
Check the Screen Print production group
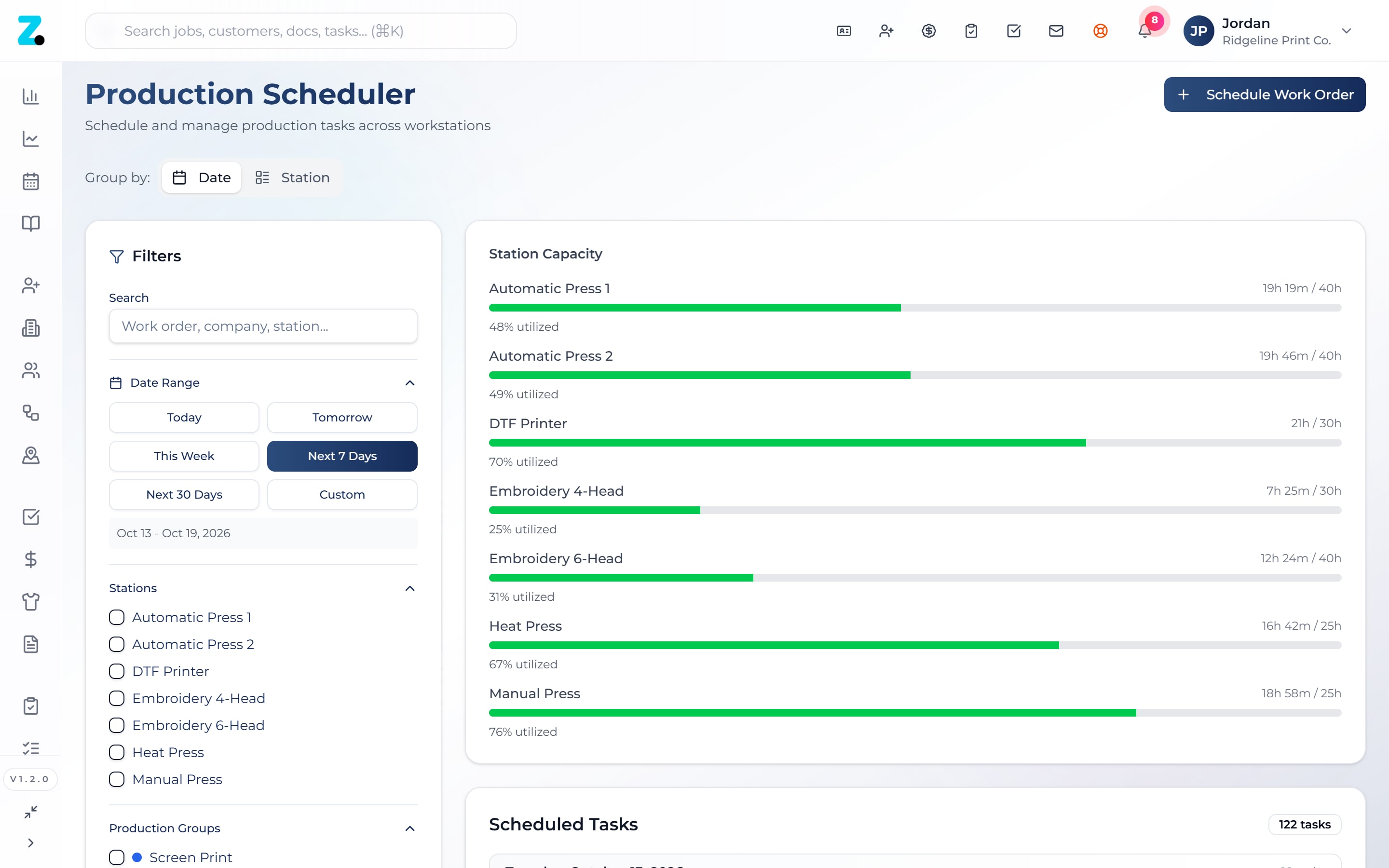coord(117,857)
